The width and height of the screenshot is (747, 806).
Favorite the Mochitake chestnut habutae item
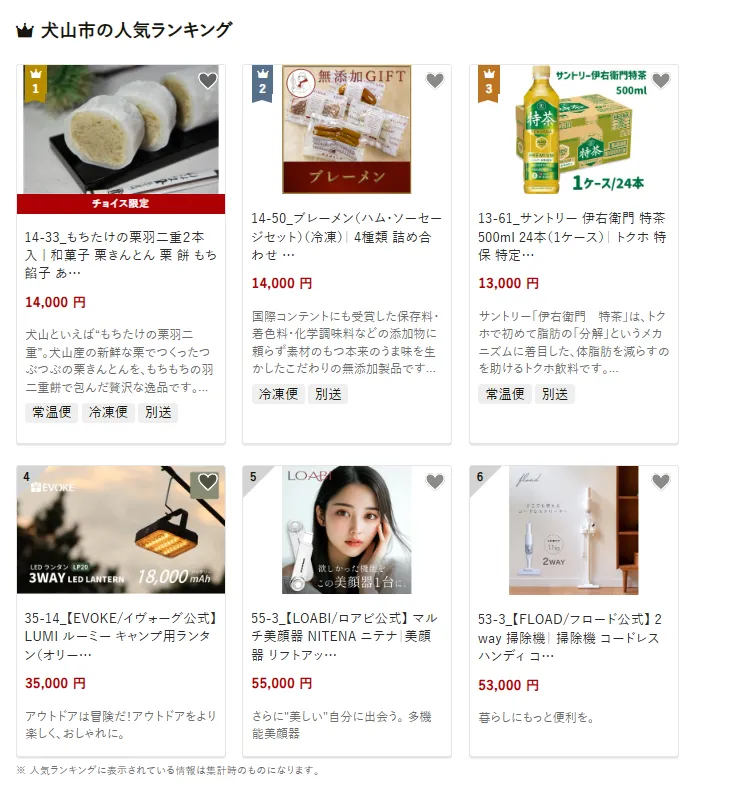coord(208,81)
